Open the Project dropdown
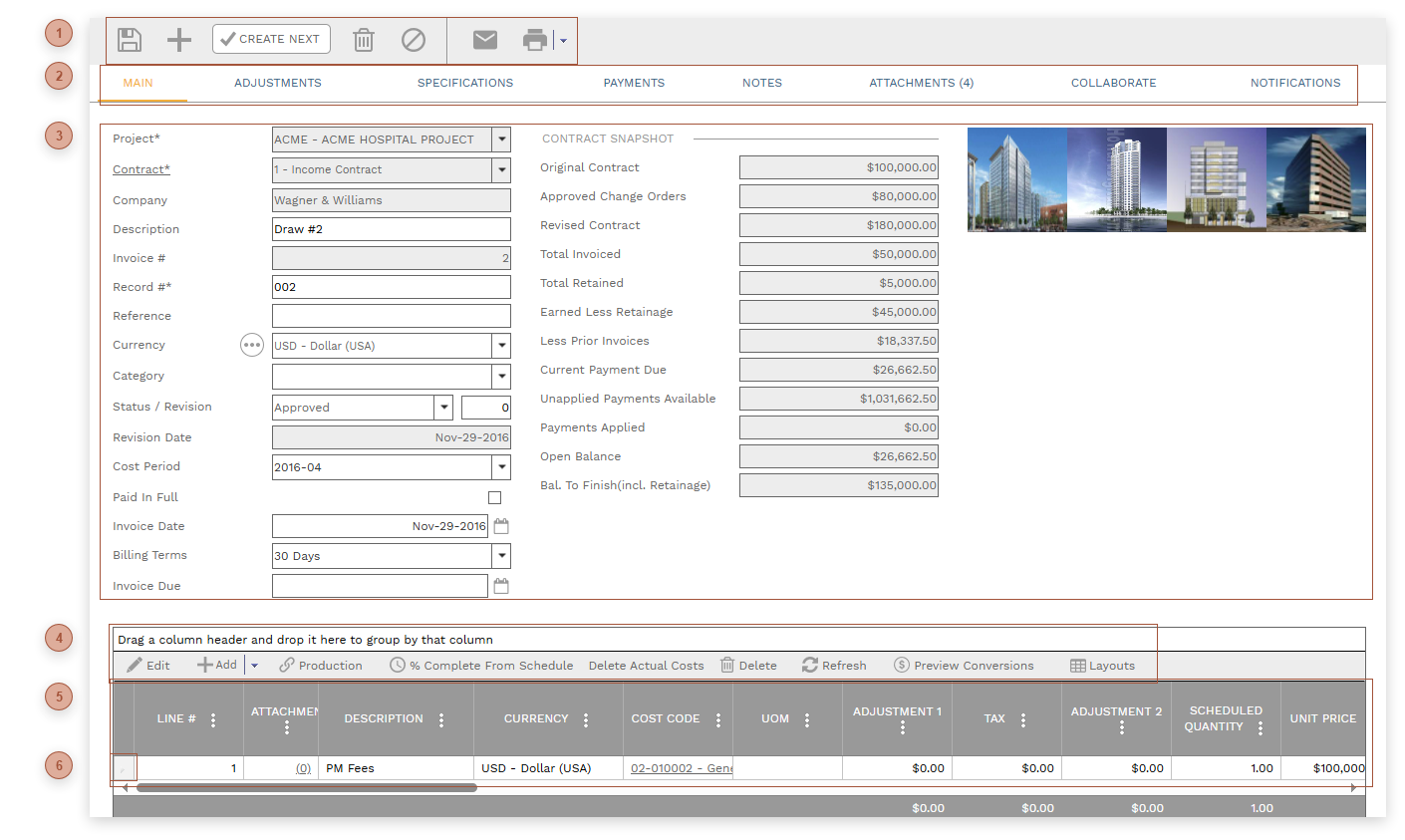Image resolution: width=1405 pixels, height=840 pixels. tap(501, 140)
